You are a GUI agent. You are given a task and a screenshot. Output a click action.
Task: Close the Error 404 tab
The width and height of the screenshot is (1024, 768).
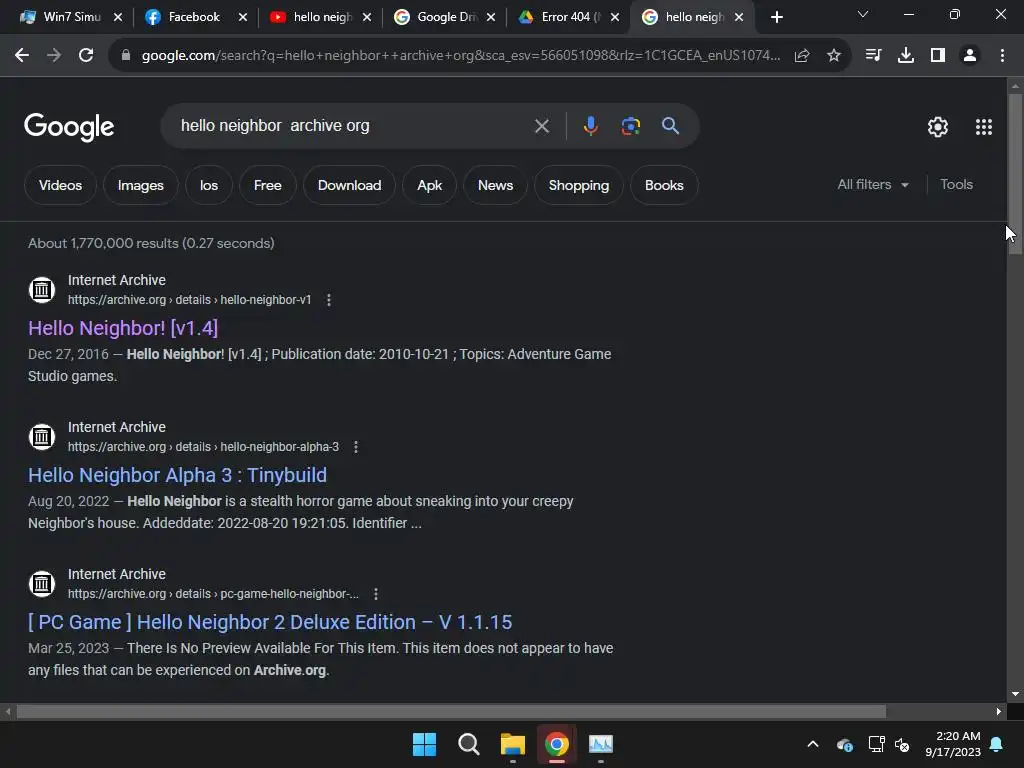[615, 17]
